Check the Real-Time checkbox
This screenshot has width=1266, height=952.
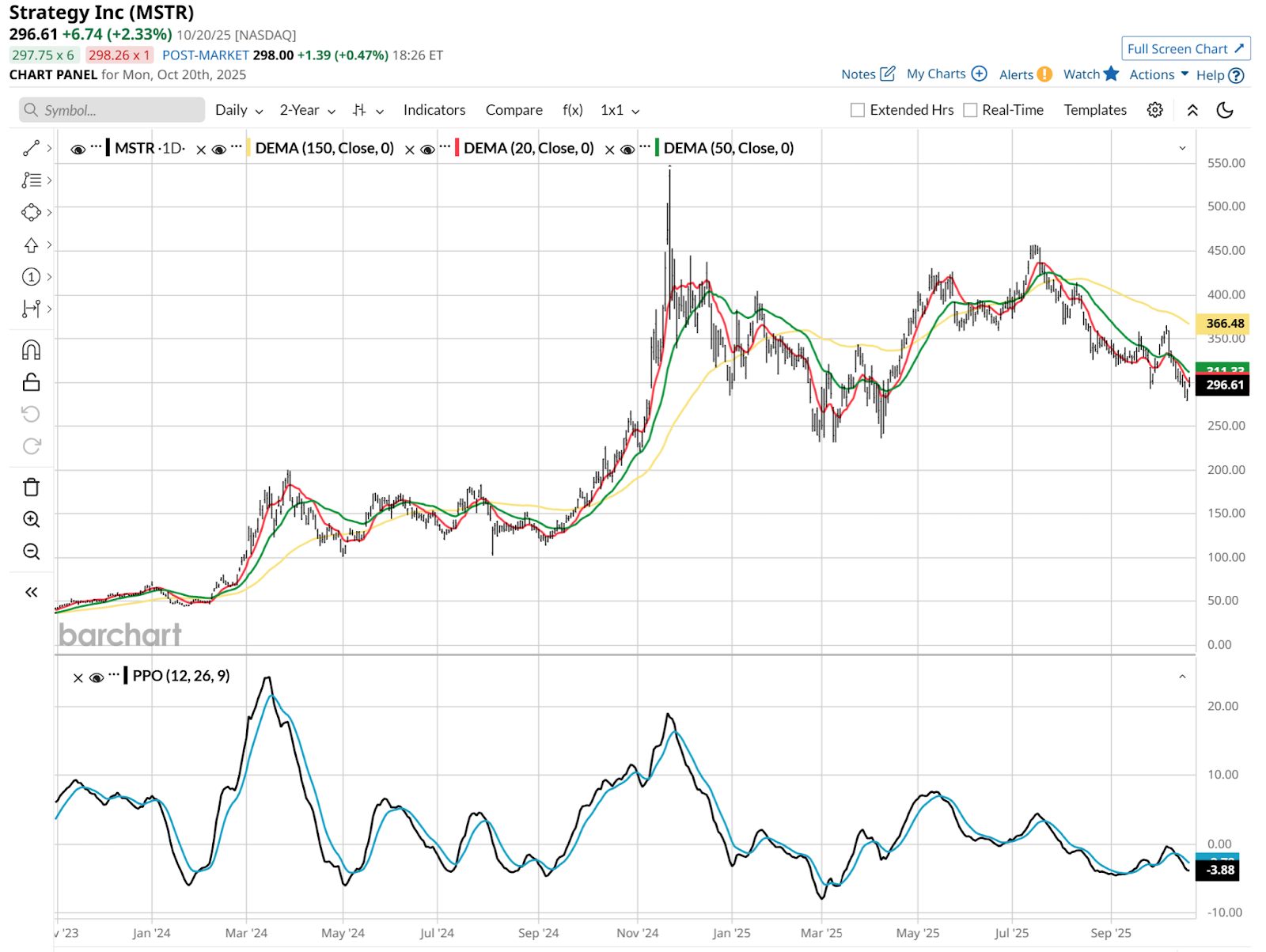970,110
